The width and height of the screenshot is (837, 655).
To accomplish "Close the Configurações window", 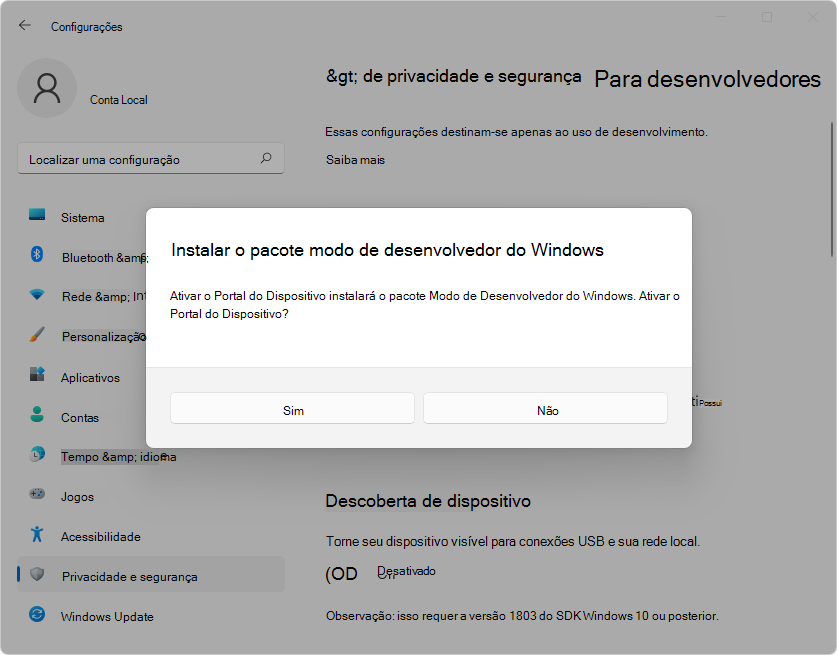I will [x=812, y=17].
